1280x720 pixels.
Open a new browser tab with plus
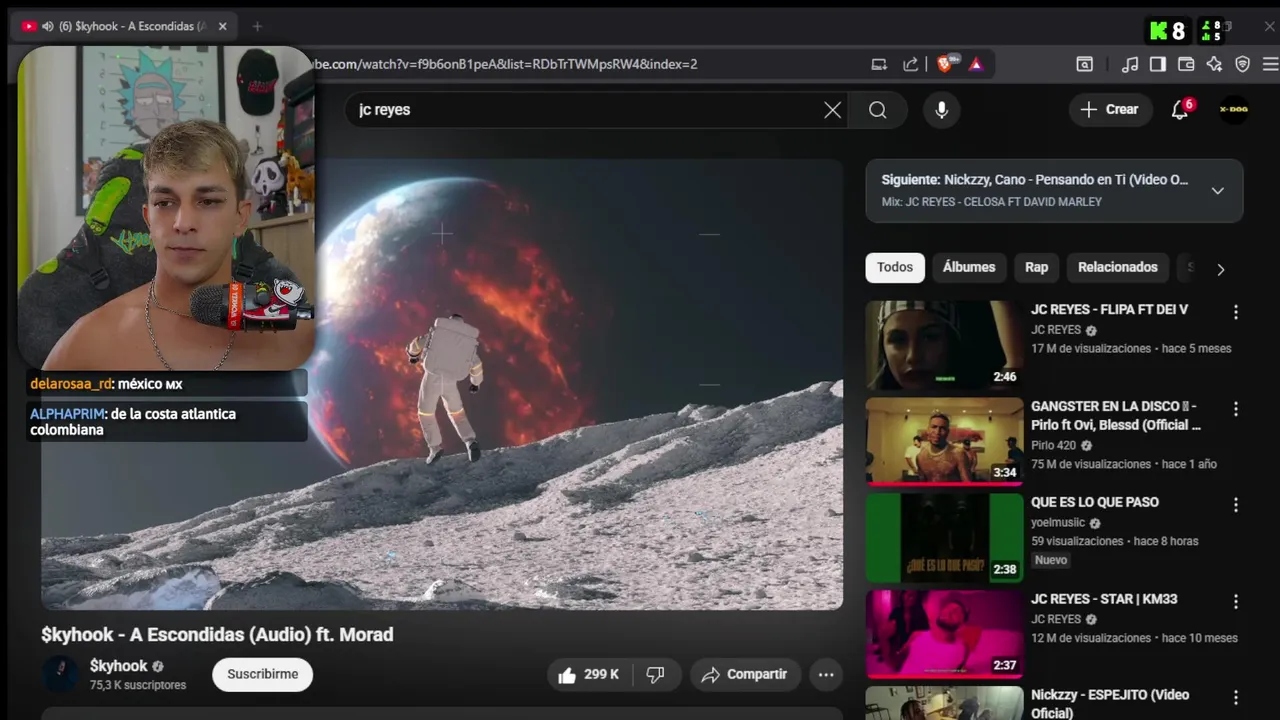click(x=257, y=26)
